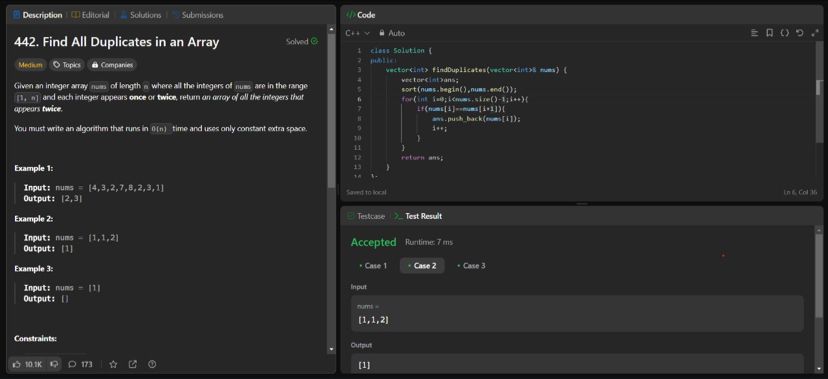Switch to the Editorial tab
The width and height of the screenshot is (828, 379).
click(x=90, y=15)
